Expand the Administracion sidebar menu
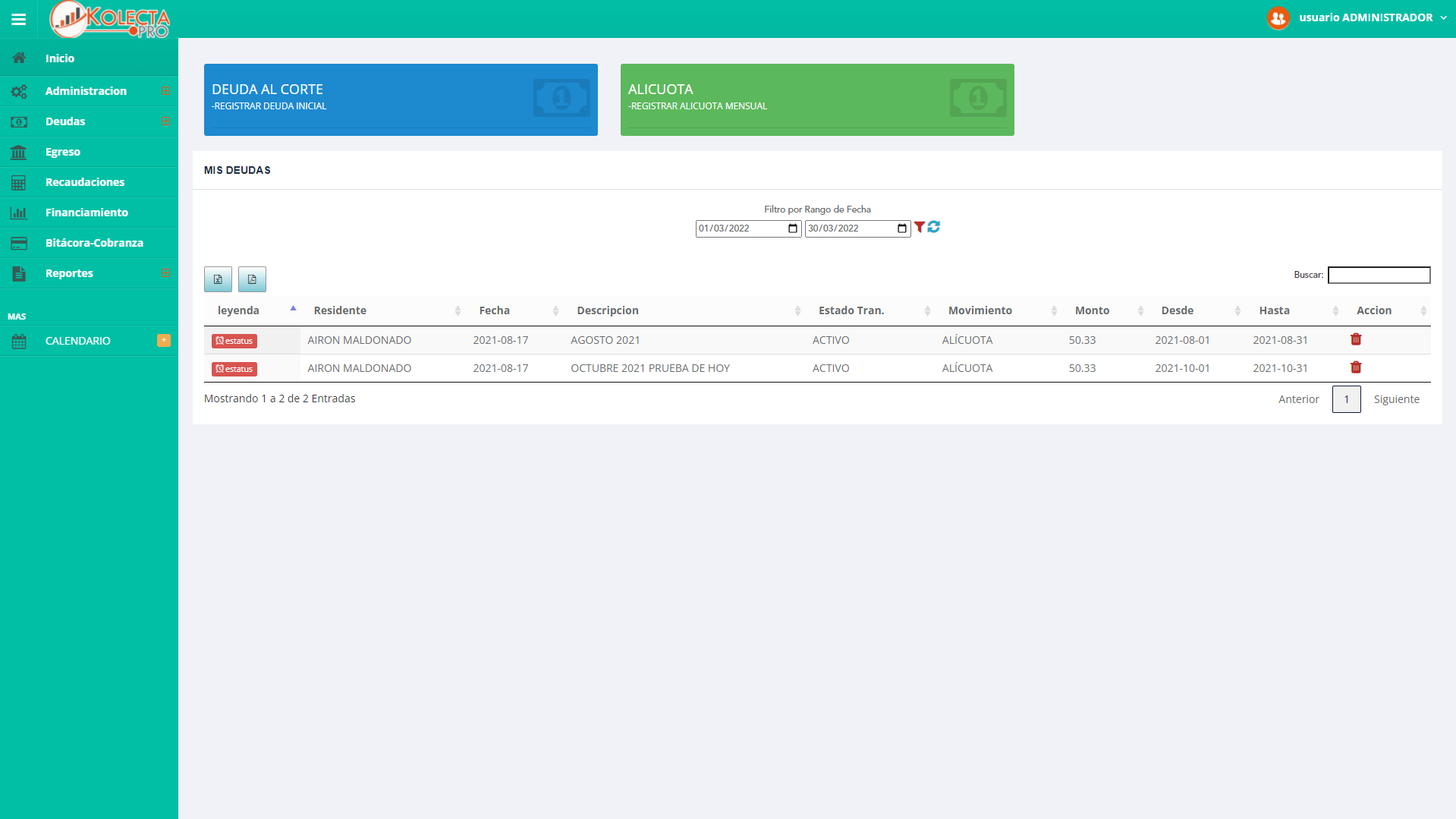 [86, 91]
